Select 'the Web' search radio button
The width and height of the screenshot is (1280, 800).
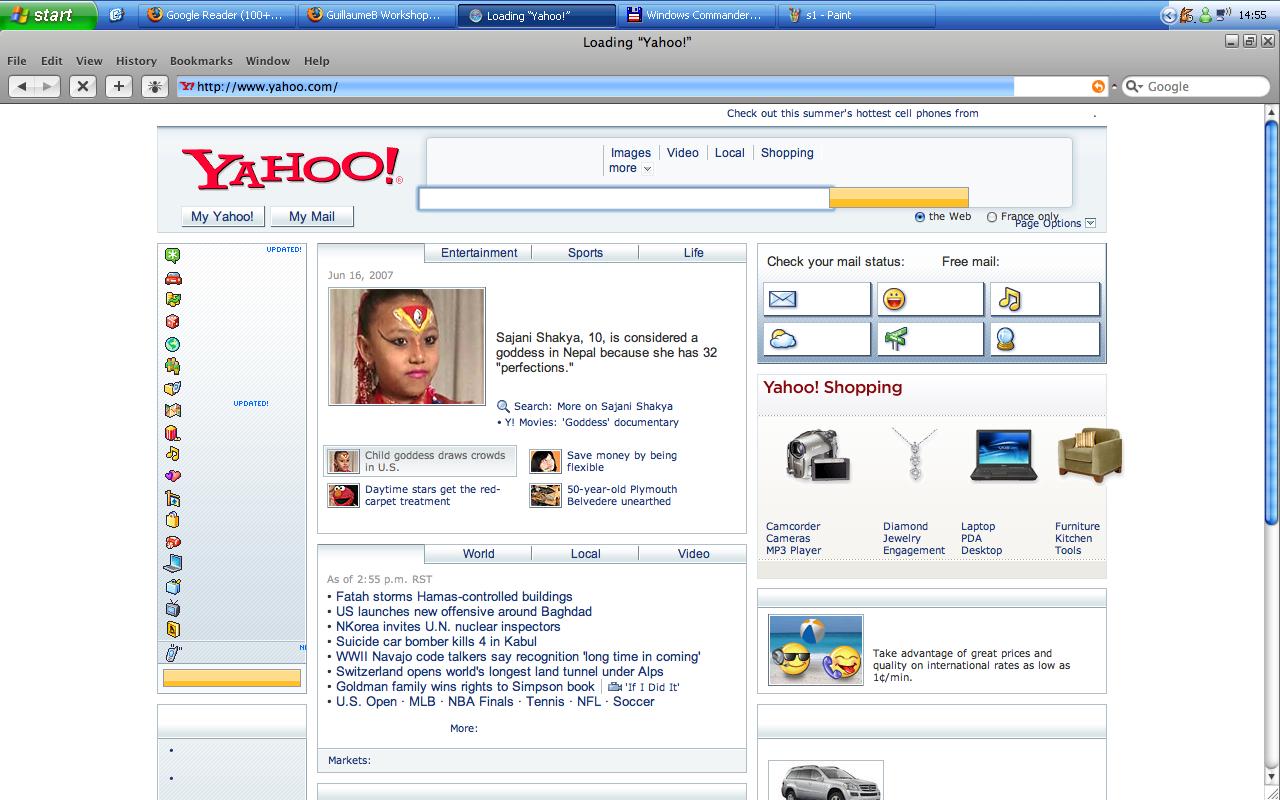point(920,217)
